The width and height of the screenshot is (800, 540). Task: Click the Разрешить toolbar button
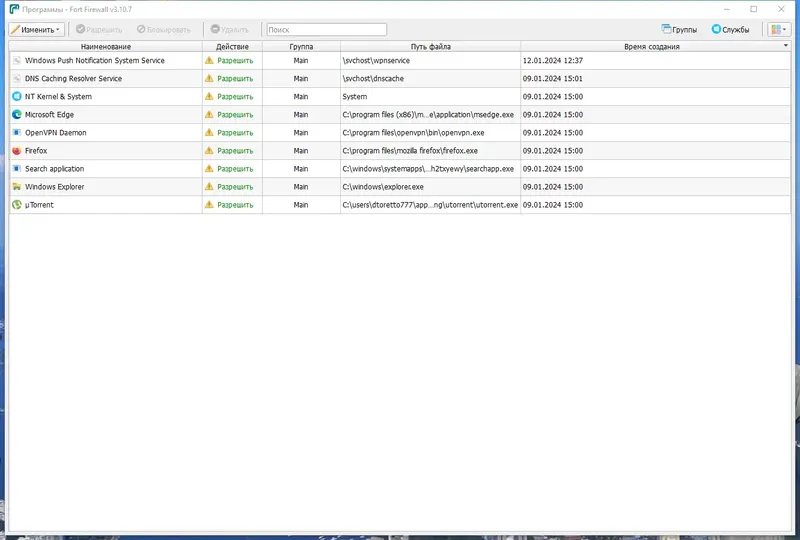99,30
